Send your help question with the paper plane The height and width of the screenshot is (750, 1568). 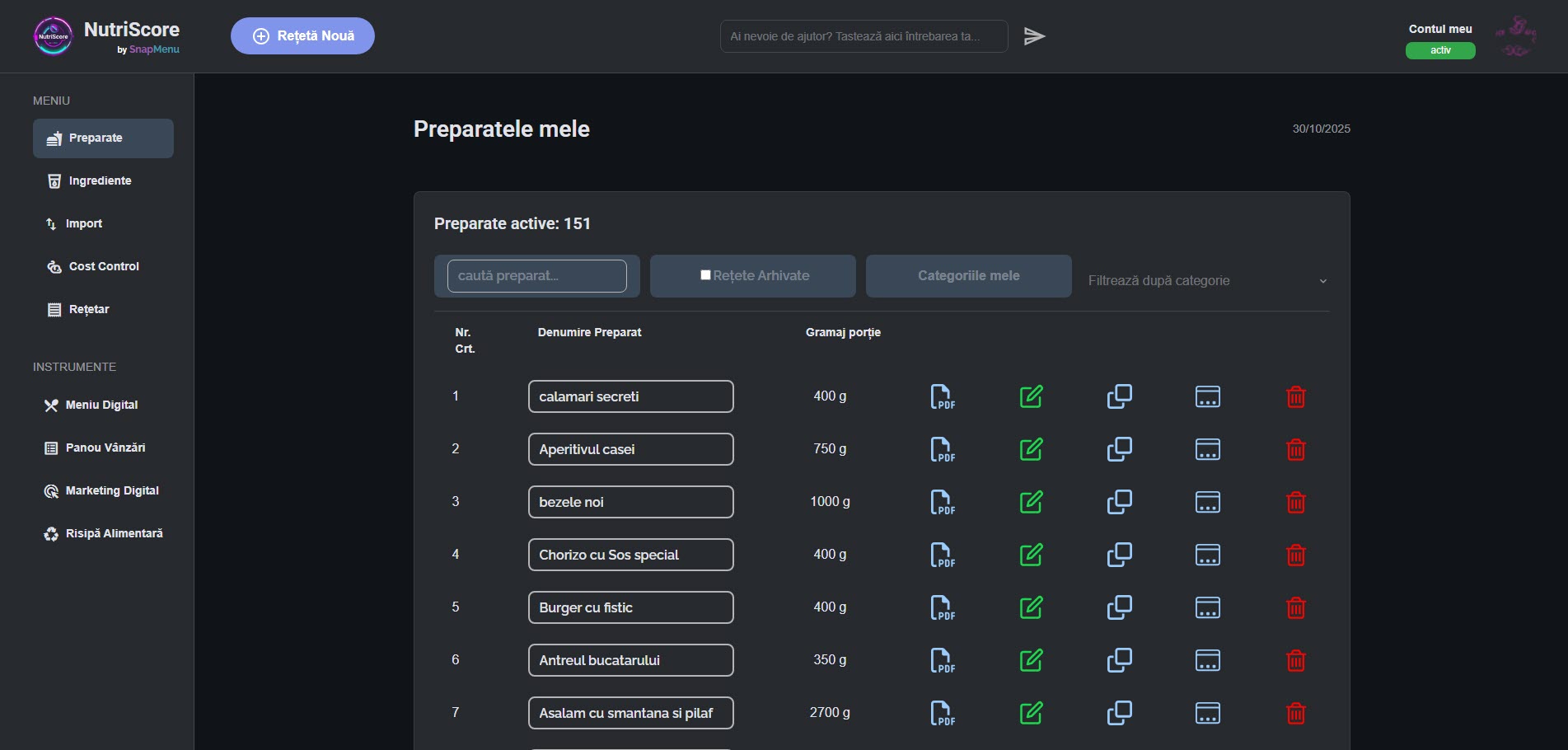(1035, 35)
